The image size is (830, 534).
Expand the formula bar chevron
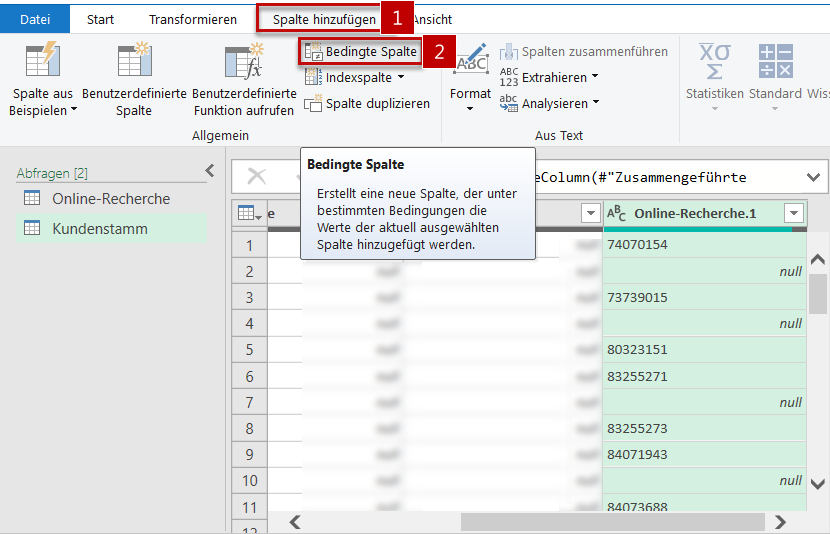pyautogui.click(x=814, y=177)
